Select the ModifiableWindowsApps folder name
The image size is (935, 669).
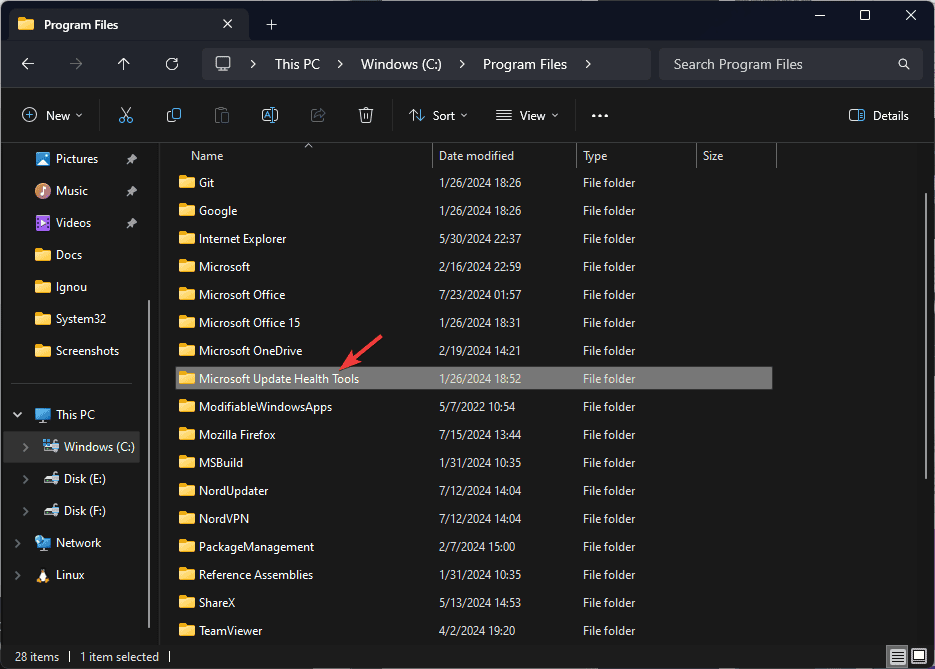pyautogui.click(x=265, y=407)
